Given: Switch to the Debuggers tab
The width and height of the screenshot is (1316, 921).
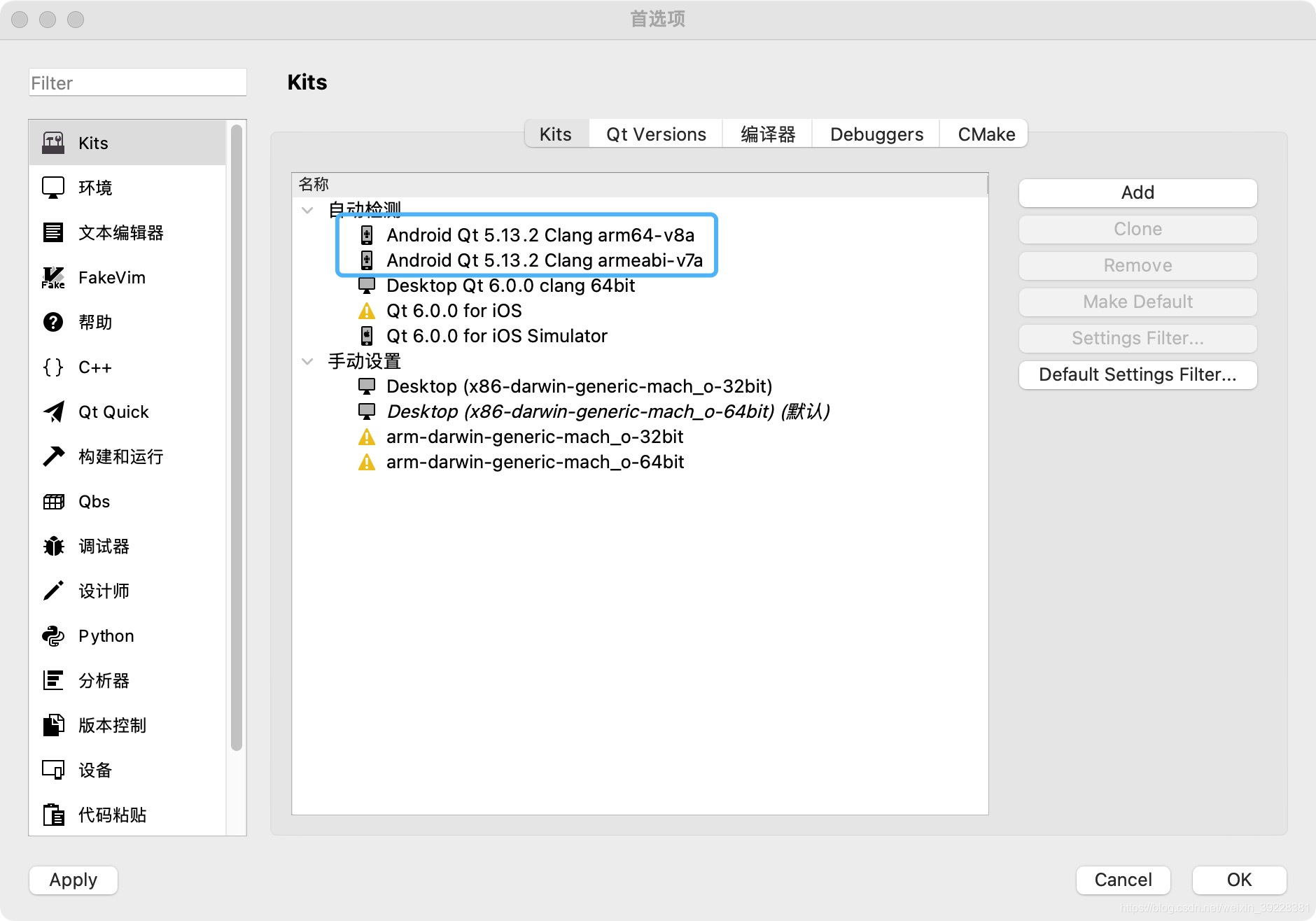Looking at the screenshot, I should 876,134.
